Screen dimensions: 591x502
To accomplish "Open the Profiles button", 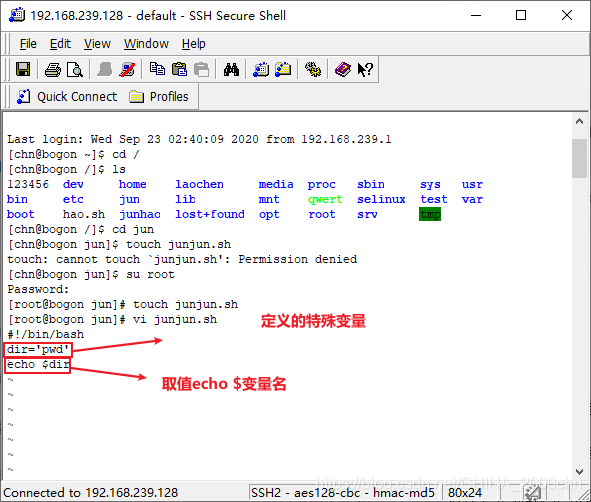I will point(159,97).
